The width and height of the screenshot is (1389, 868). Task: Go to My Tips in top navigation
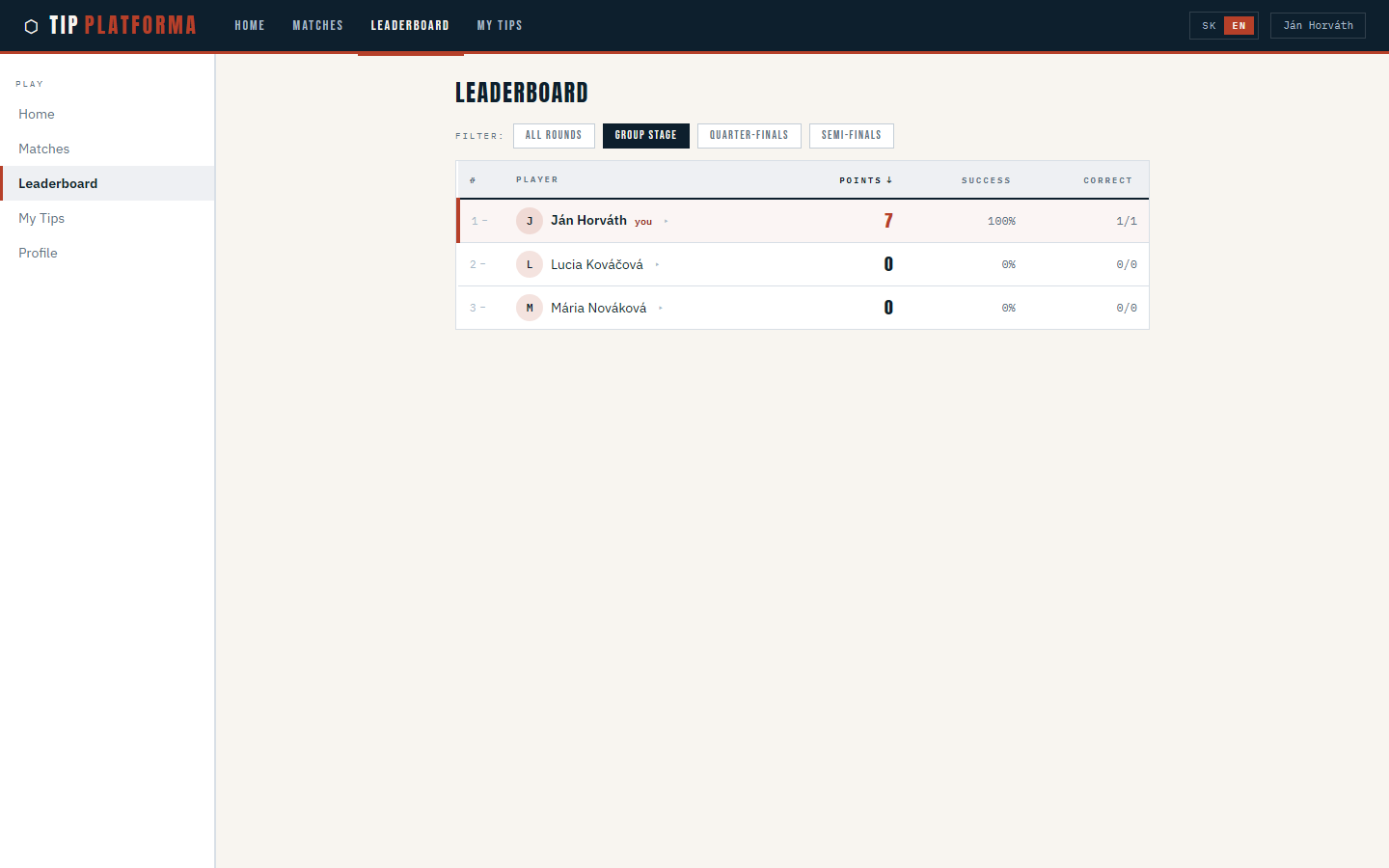coord(500,26)
